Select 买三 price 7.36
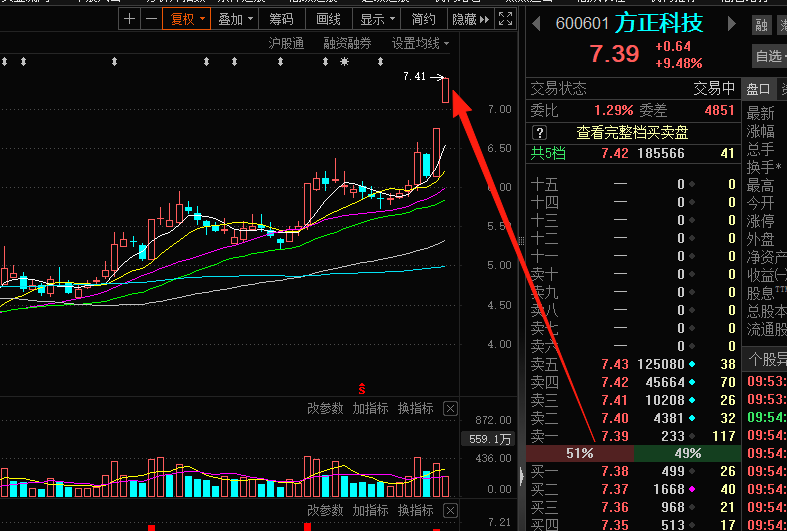 point(615,507)
